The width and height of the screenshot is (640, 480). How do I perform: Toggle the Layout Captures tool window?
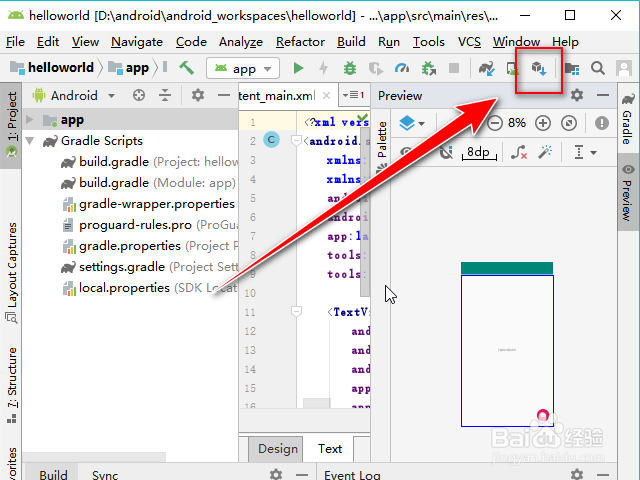tap(12, 271)
